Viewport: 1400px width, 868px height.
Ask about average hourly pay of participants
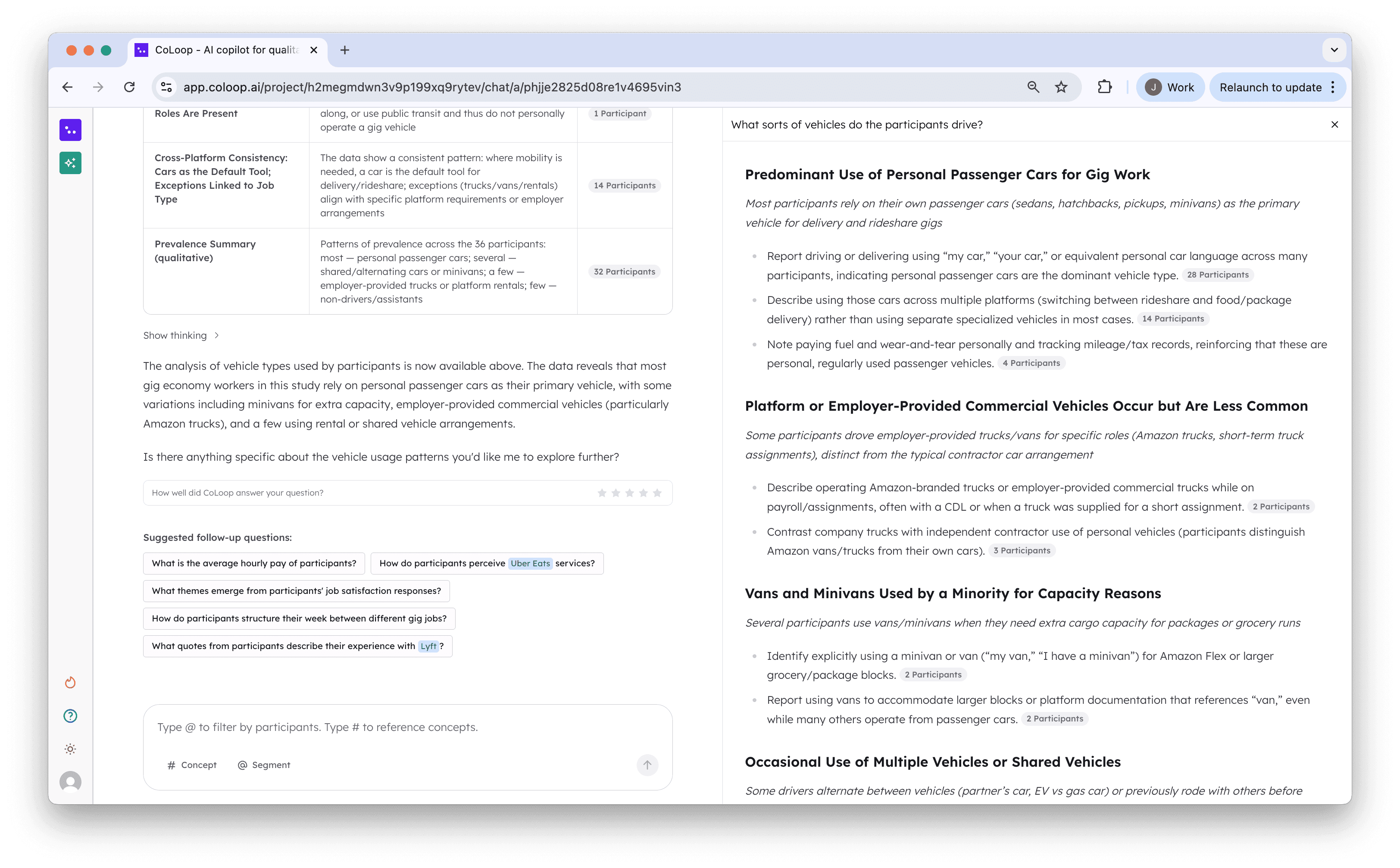[254, 563]
